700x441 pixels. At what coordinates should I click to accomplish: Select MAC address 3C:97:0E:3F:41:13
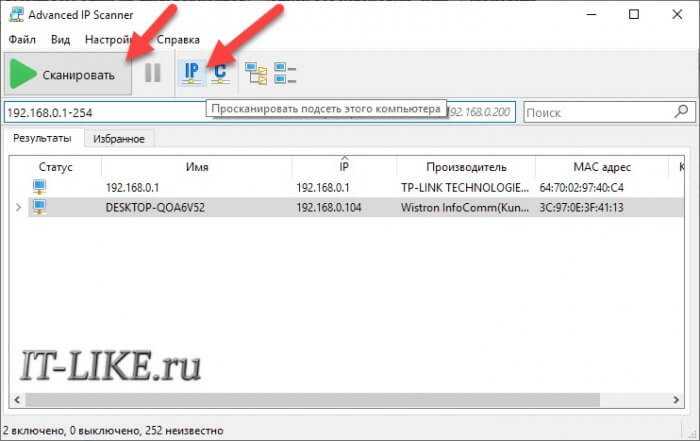582,208
